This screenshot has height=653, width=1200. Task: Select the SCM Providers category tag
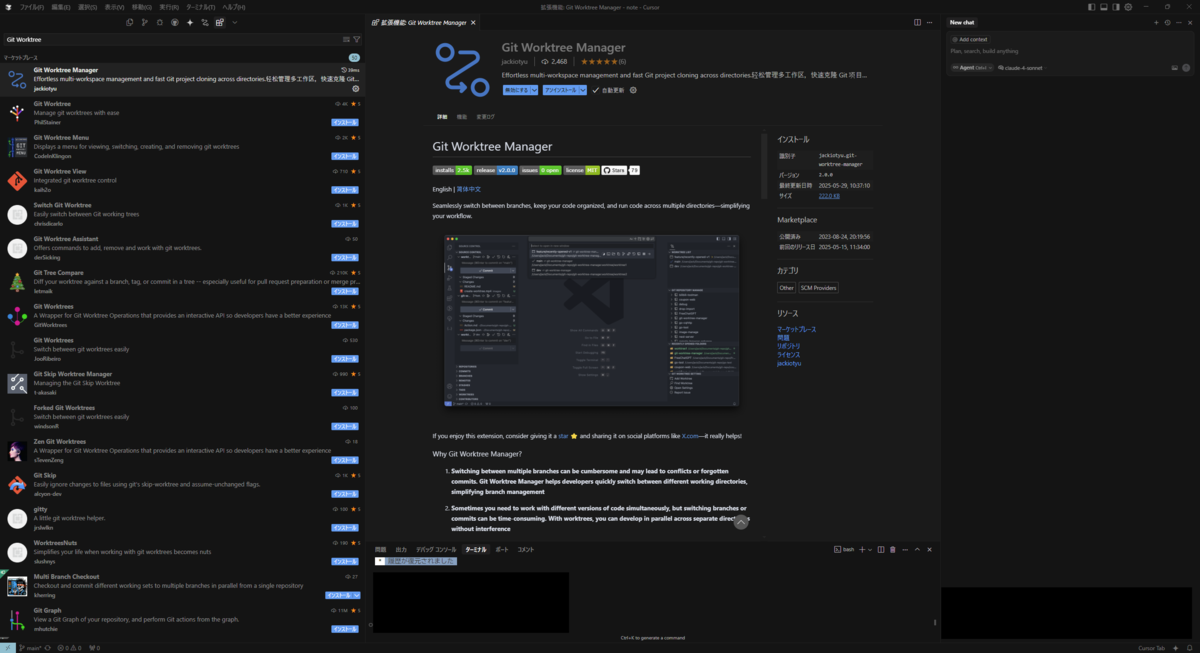819,288
